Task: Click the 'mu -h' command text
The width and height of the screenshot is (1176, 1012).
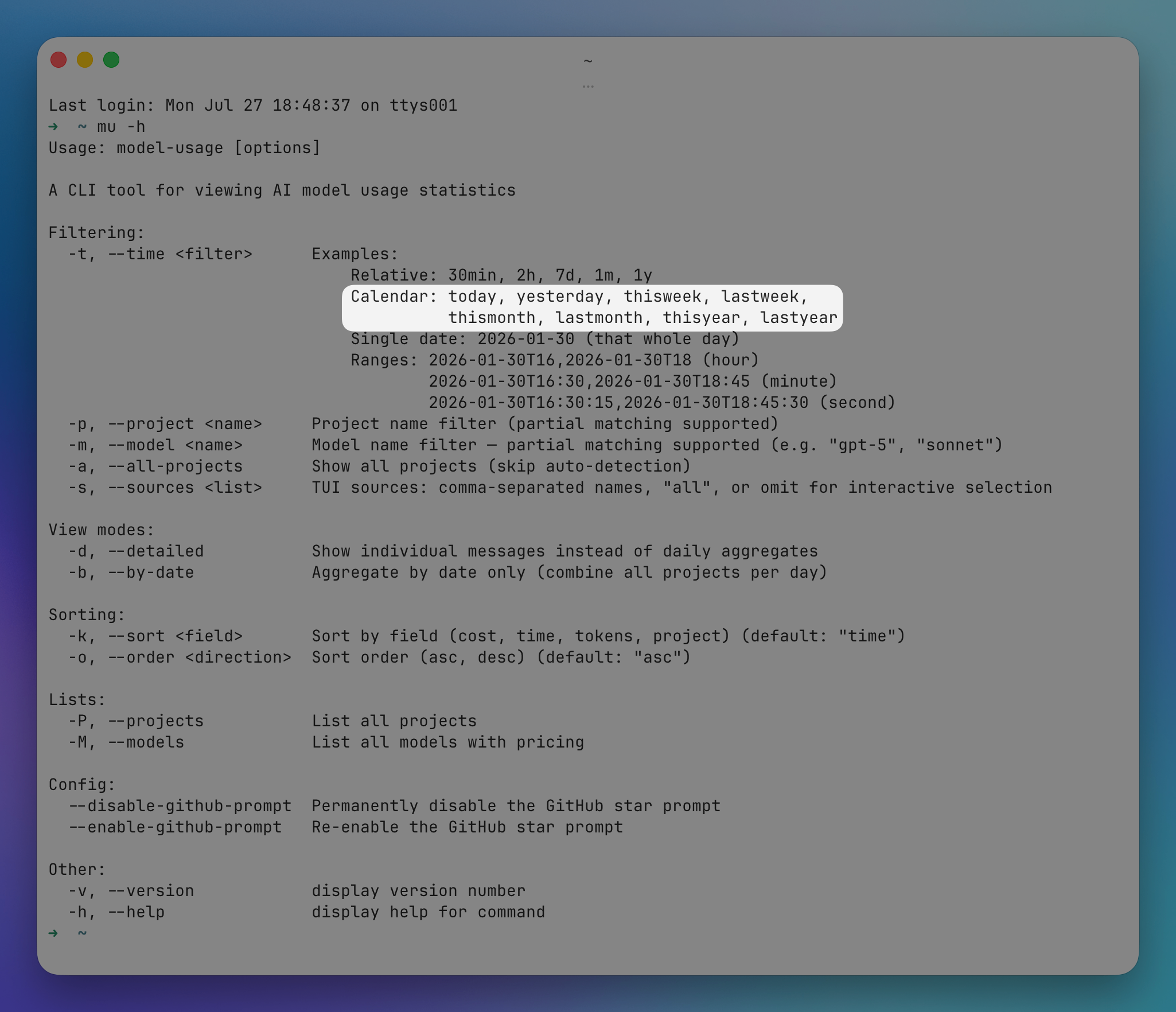Action: [121, 127]
